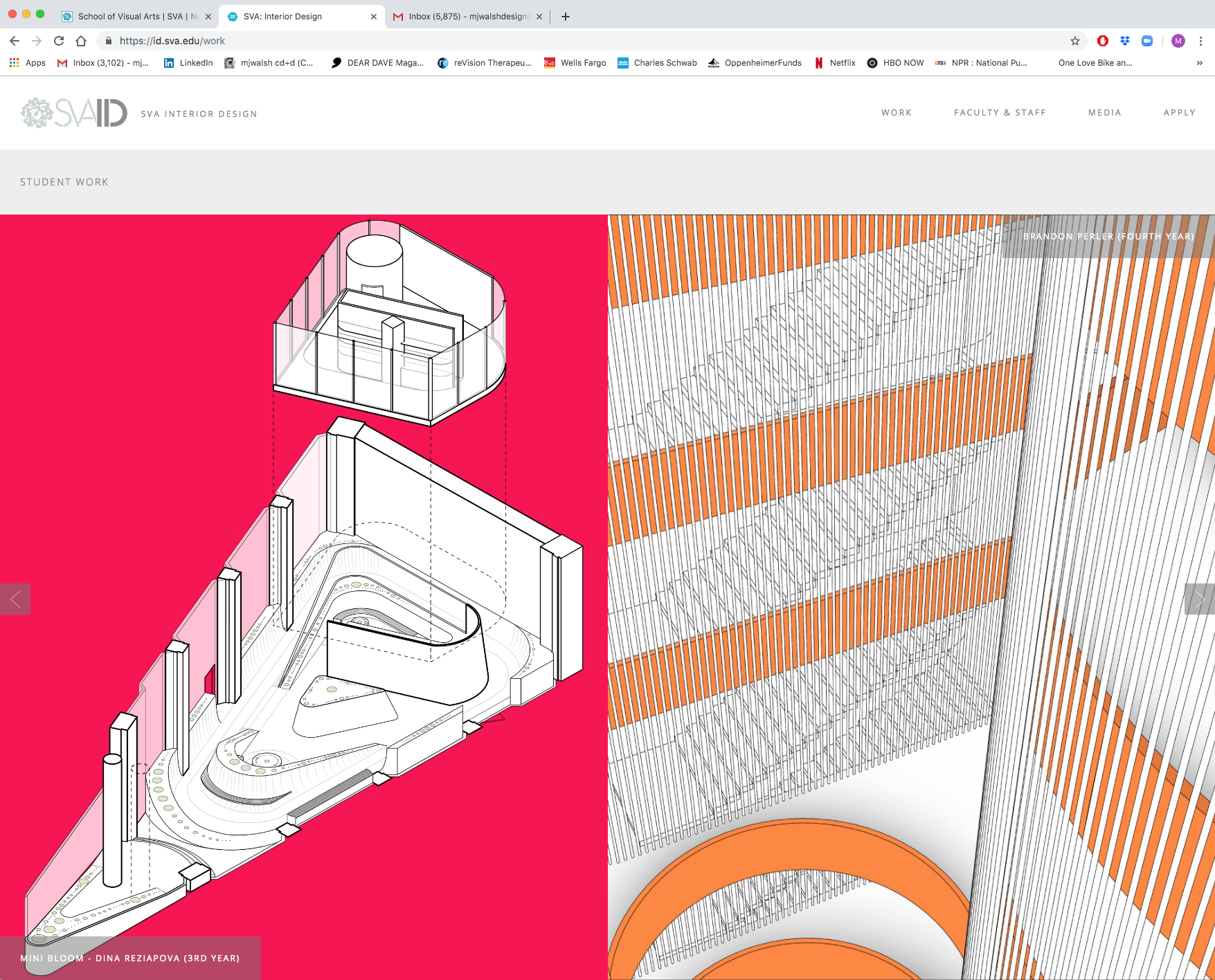Open the Dropbox extension icon
Screen dimensions: 1215x980
[x=1125, y=41]
